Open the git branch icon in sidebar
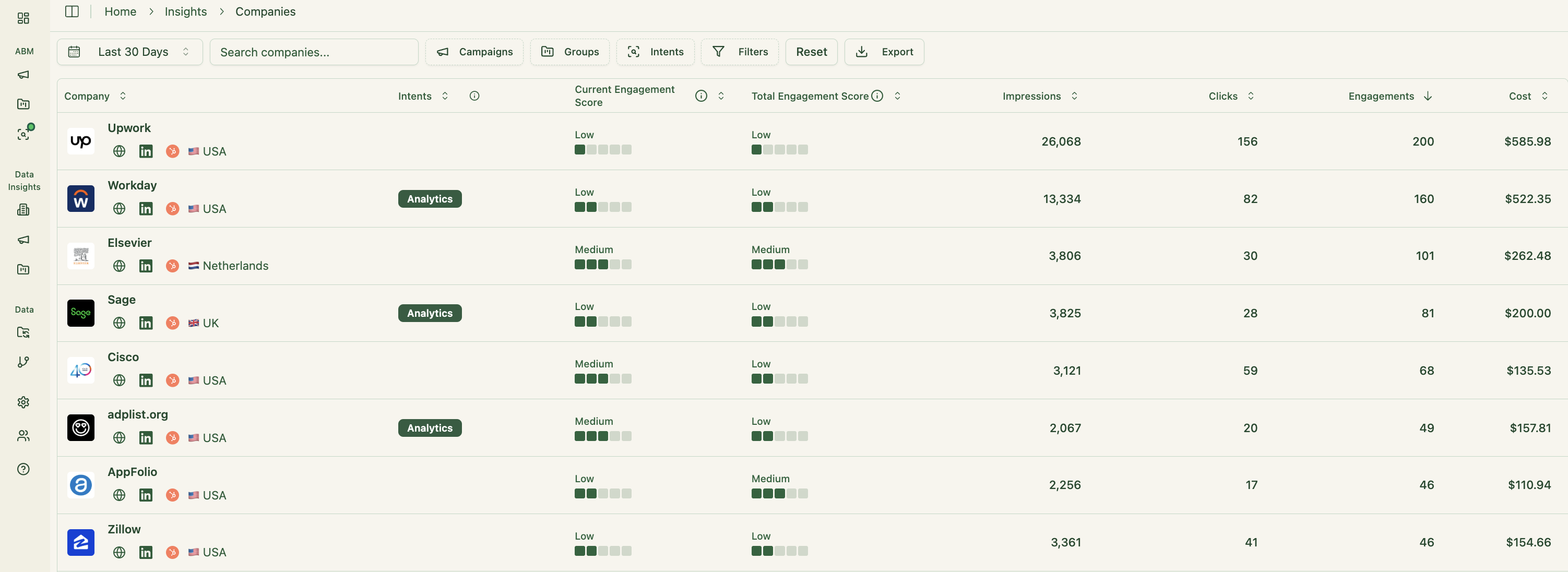 (23, 362)
